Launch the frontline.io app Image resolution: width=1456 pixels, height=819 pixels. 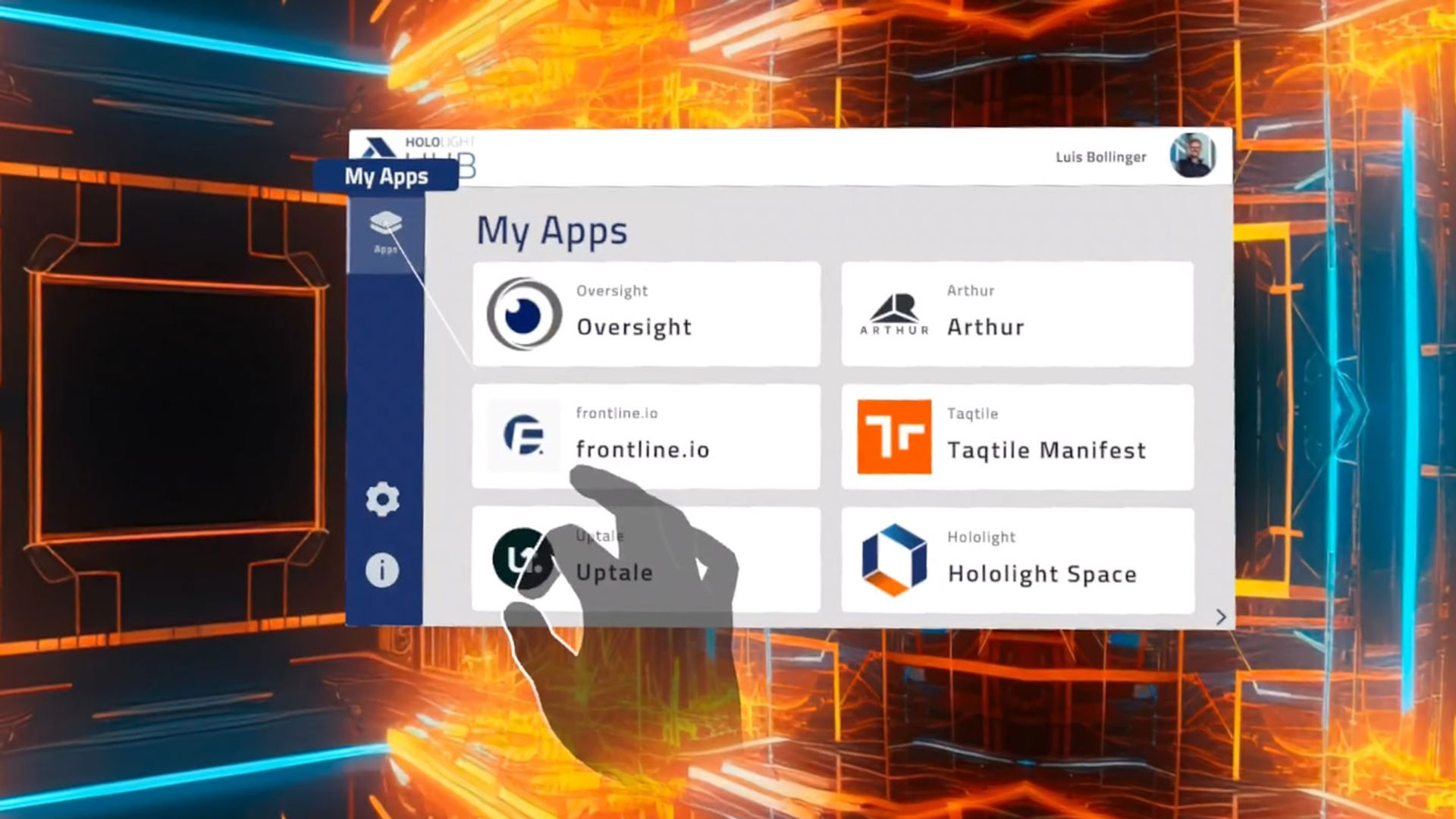(x=646, y=437)
